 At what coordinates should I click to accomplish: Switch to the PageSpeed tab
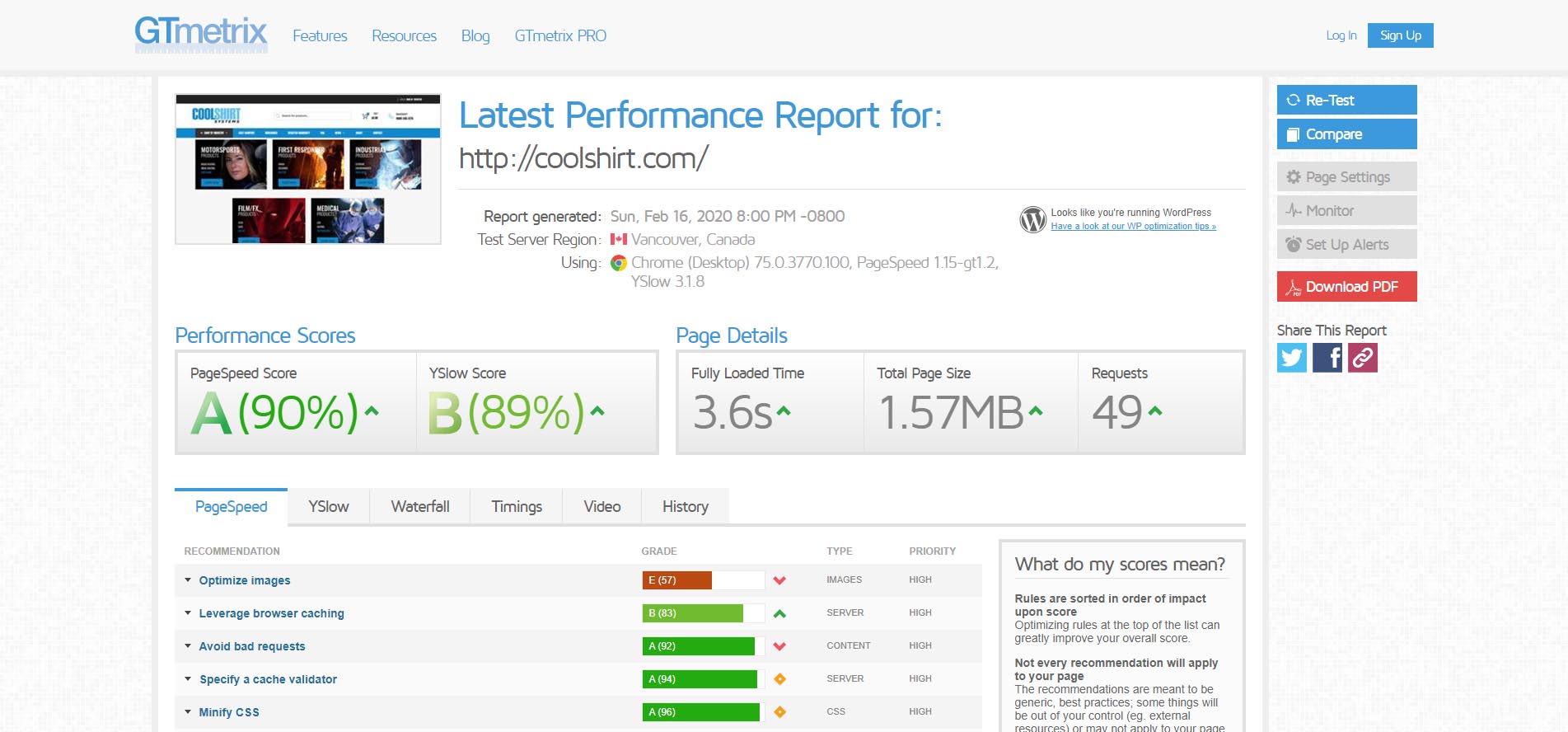(x=231, y=507)
